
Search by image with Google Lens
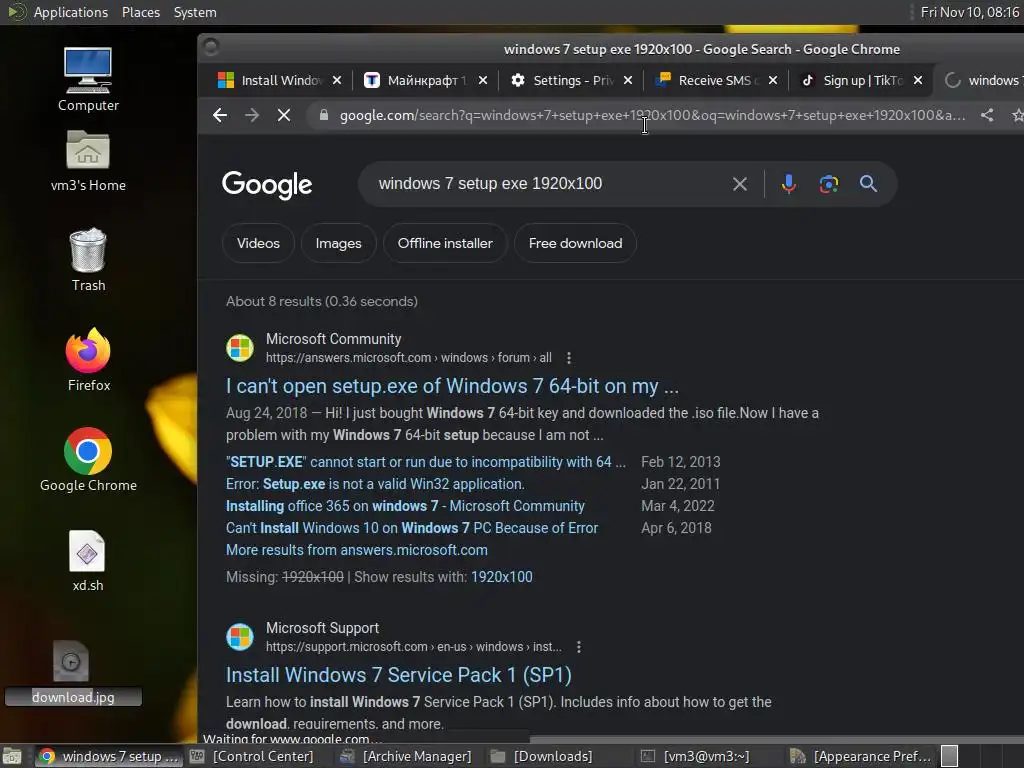pos(829,184)
